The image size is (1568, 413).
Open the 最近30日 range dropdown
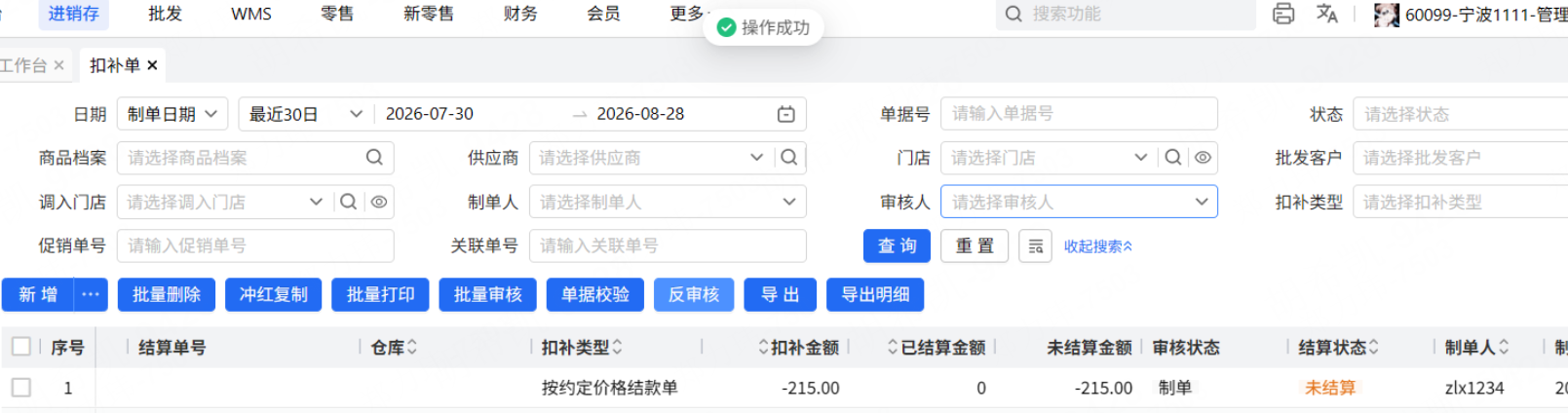(x=304, y=114)
